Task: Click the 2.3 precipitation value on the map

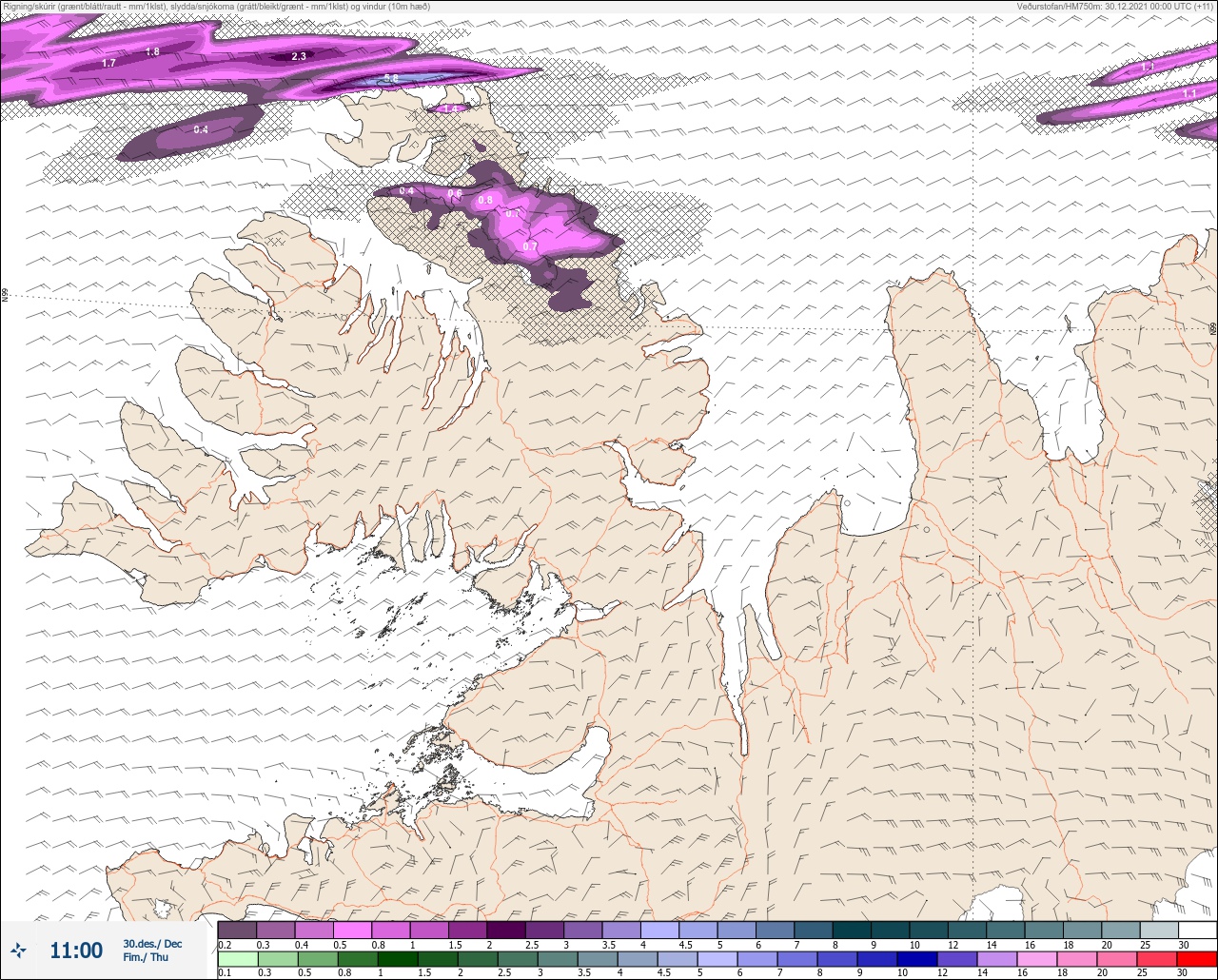Action: coord(299,56)
